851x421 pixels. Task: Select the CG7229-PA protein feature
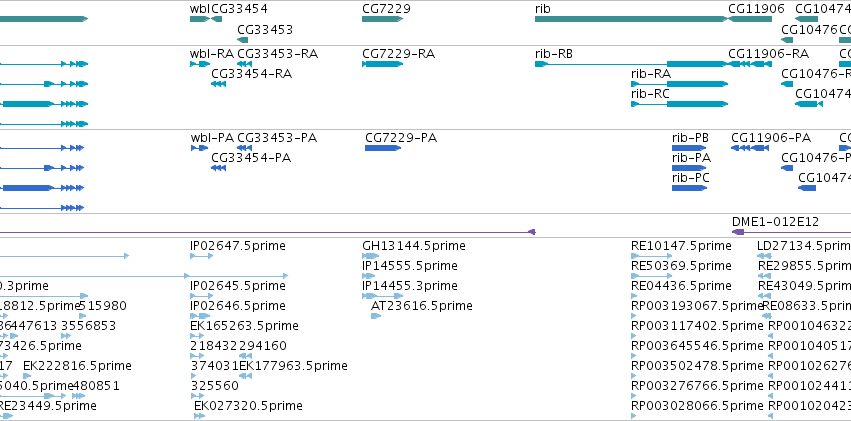click(383, 148)
